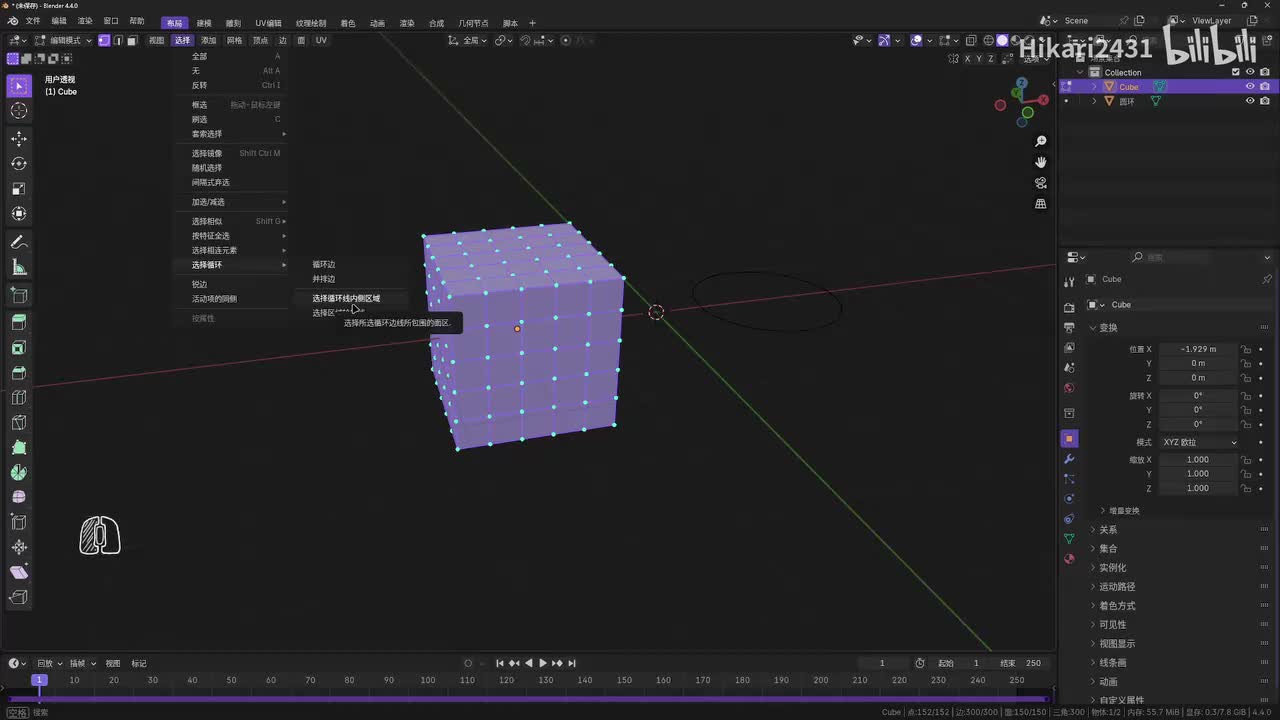
Task: Enable vertex select mode
Action: tap(104, 40)
